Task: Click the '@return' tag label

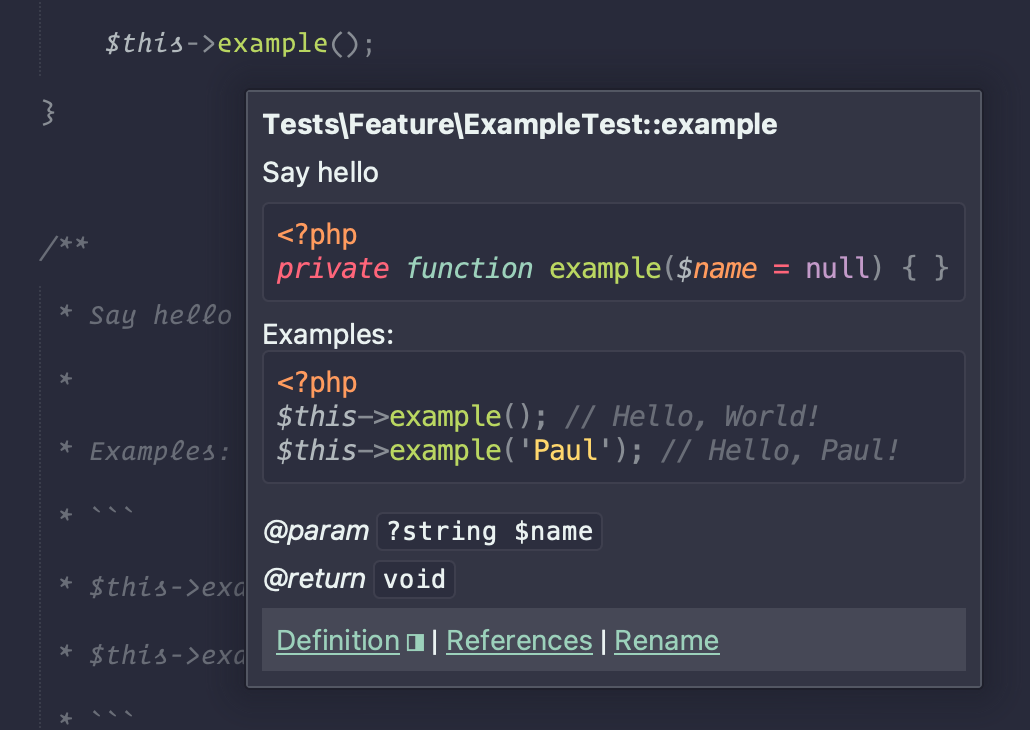Action: tap(314, 579)
